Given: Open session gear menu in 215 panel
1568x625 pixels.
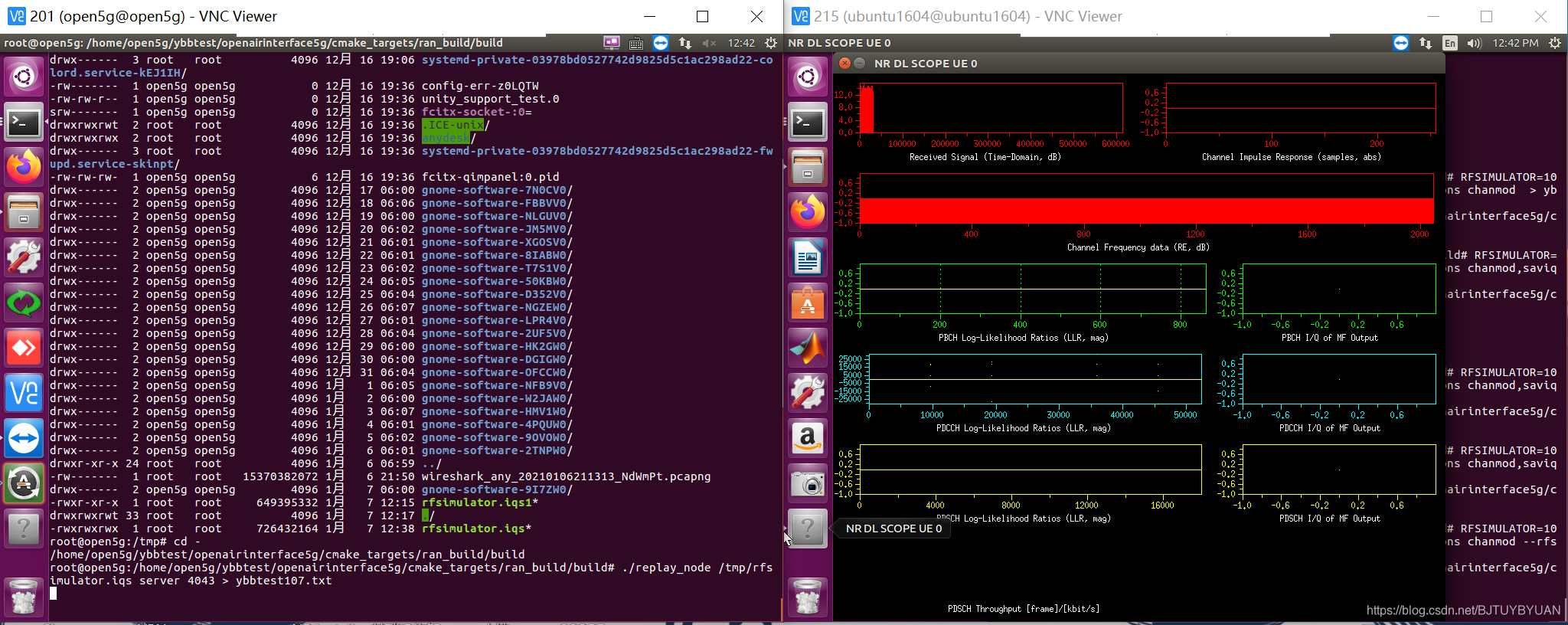Looking at the screenshot, I should coord(1555,43).
